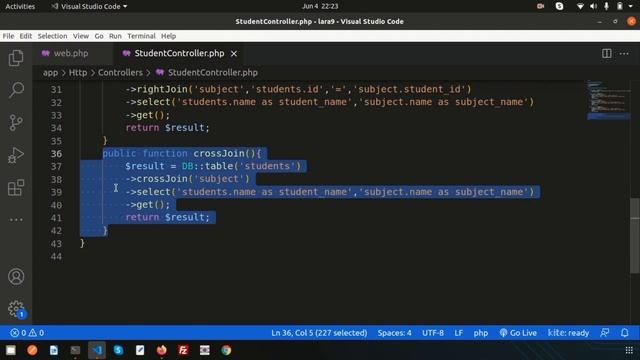
Task: Place cursor on crossJoin function name
Action: tap(219, 153)
